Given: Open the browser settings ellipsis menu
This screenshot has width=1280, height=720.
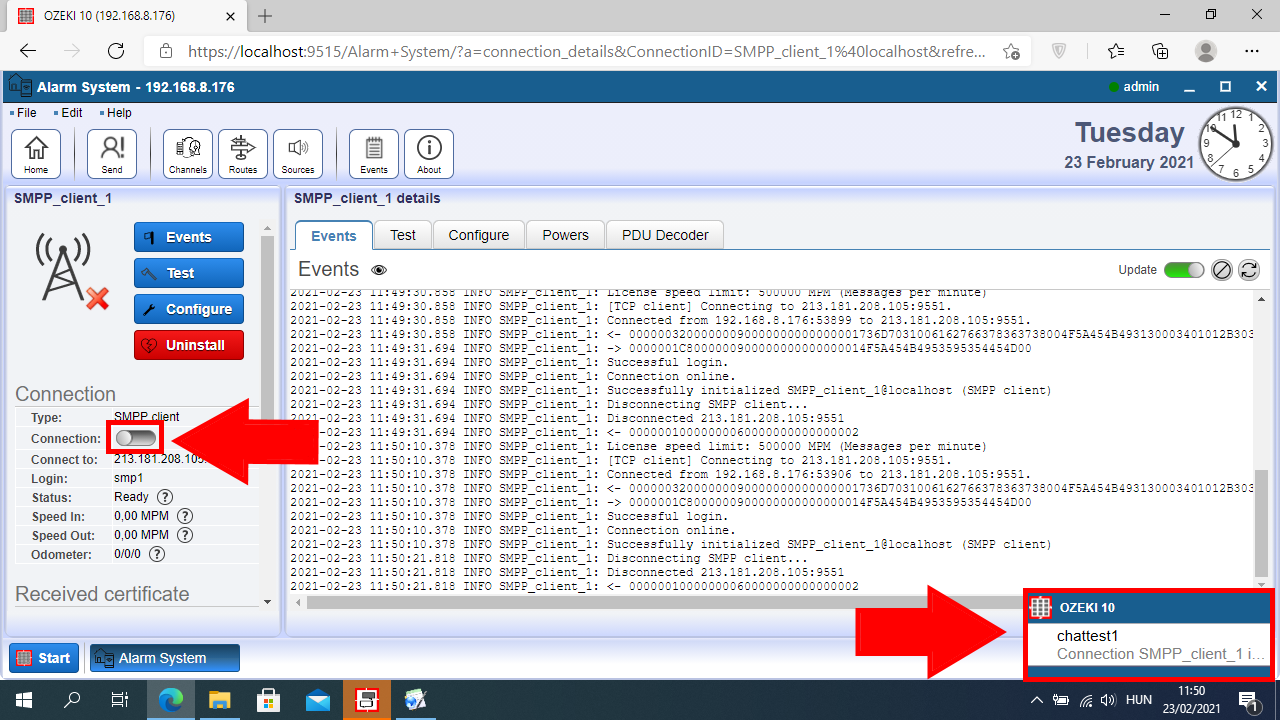Looking at the screenshot, I should 1252,51.
